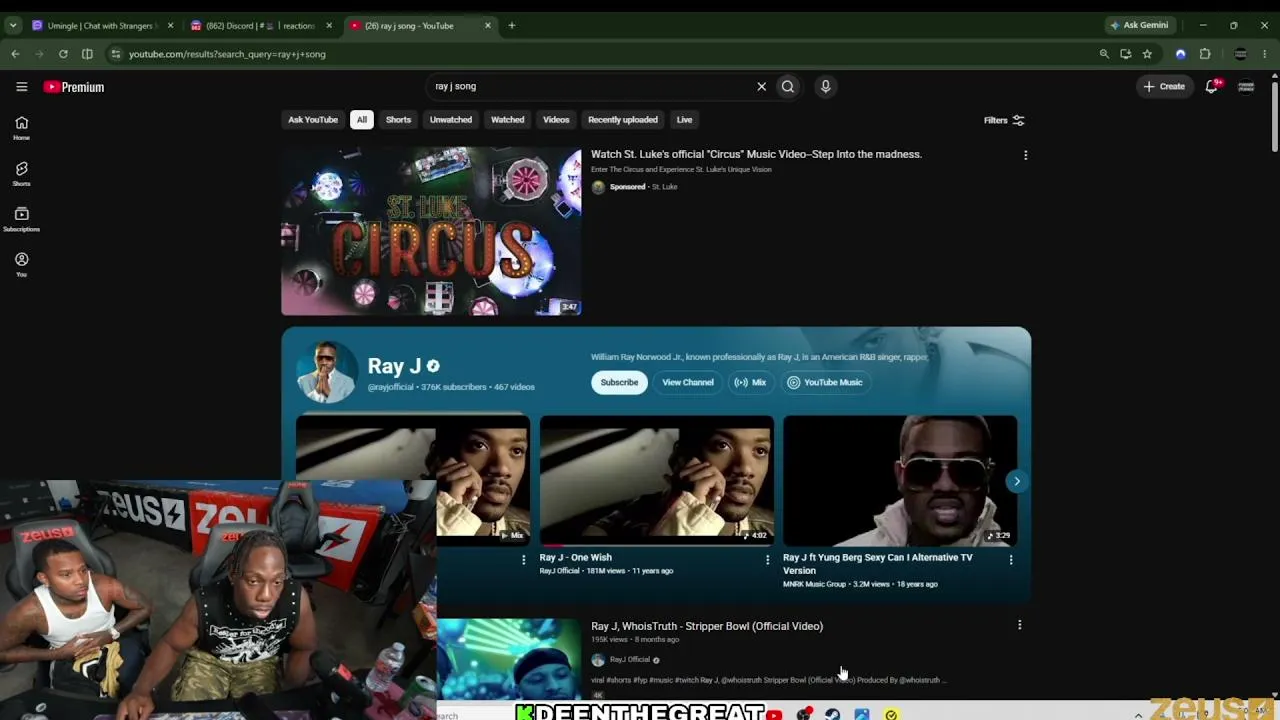Toggle the Watched filter chip
Image resolution: width=1280 pixels, height=720 pixels.
tap(507, 120)
